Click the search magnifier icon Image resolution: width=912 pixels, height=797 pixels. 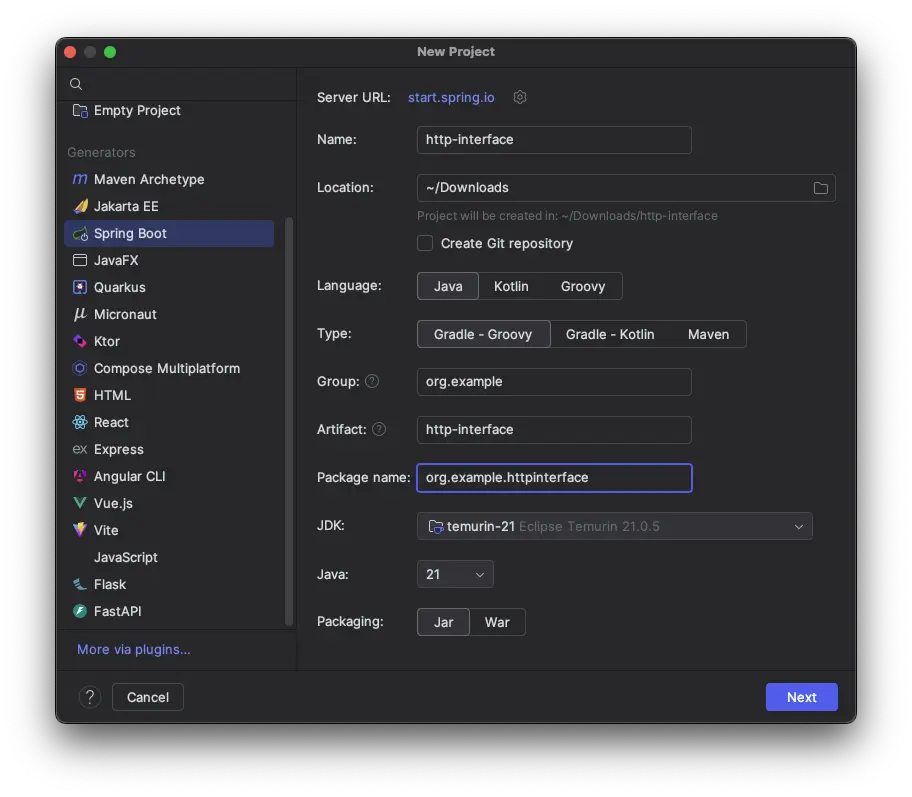pos(76,84)
